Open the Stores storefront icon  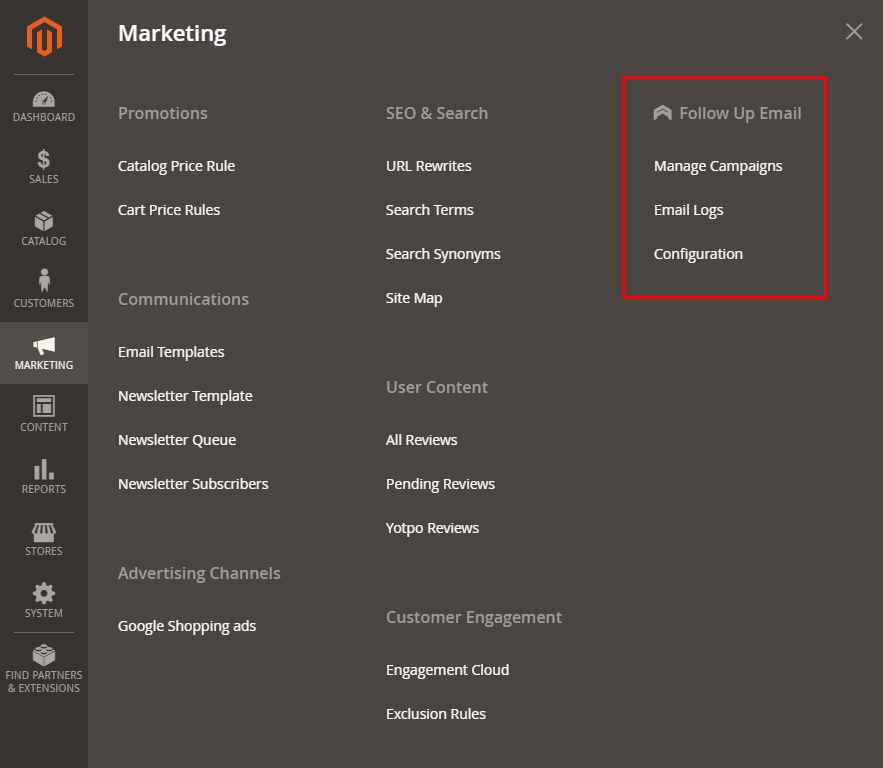tap(44, 531)
